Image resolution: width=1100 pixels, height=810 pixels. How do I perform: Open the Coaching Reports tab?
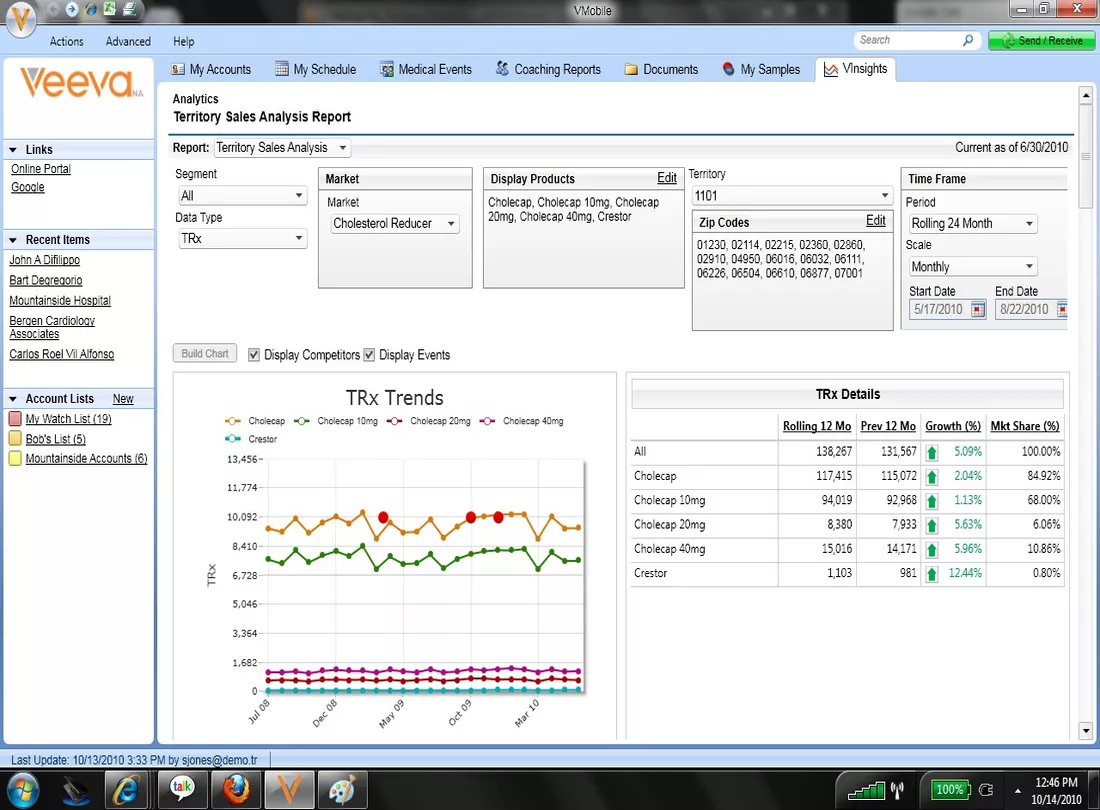(549, 69)
